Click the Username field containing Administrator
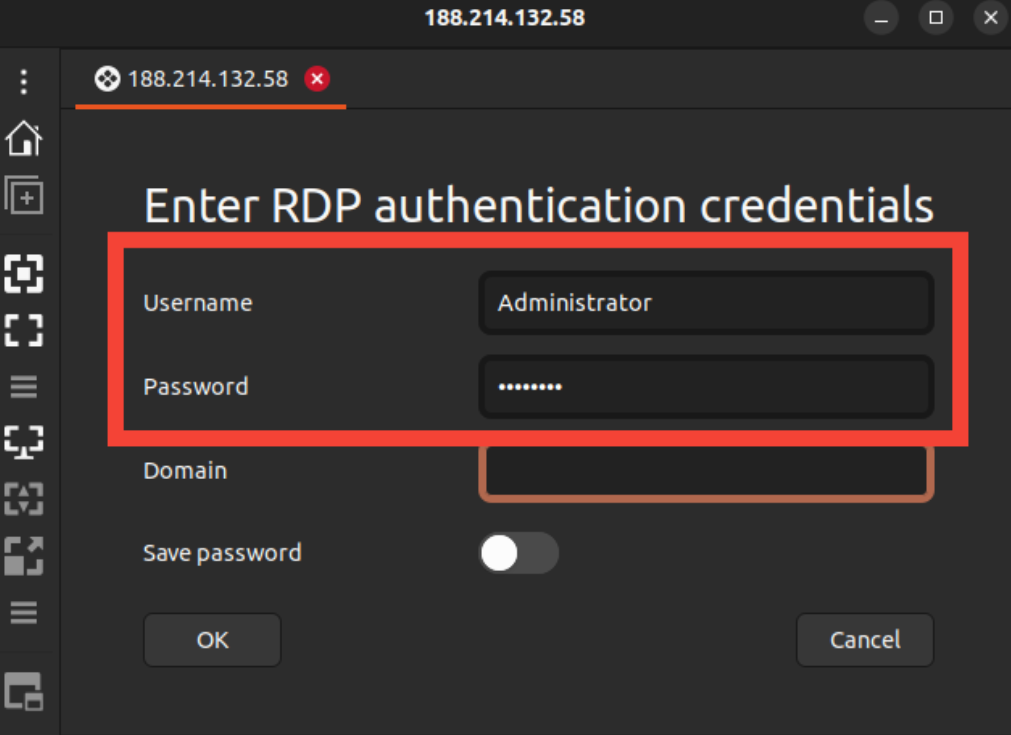This screenshot has height=735, width=1011. pyautogui.click(x=706, y=303)
